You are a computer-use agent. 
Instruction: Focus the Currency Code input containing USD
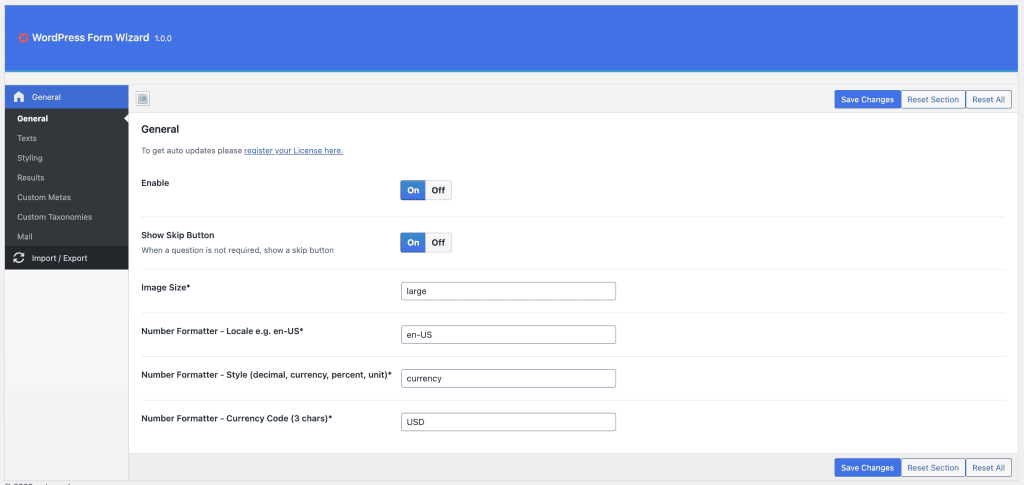coord(508,422)
